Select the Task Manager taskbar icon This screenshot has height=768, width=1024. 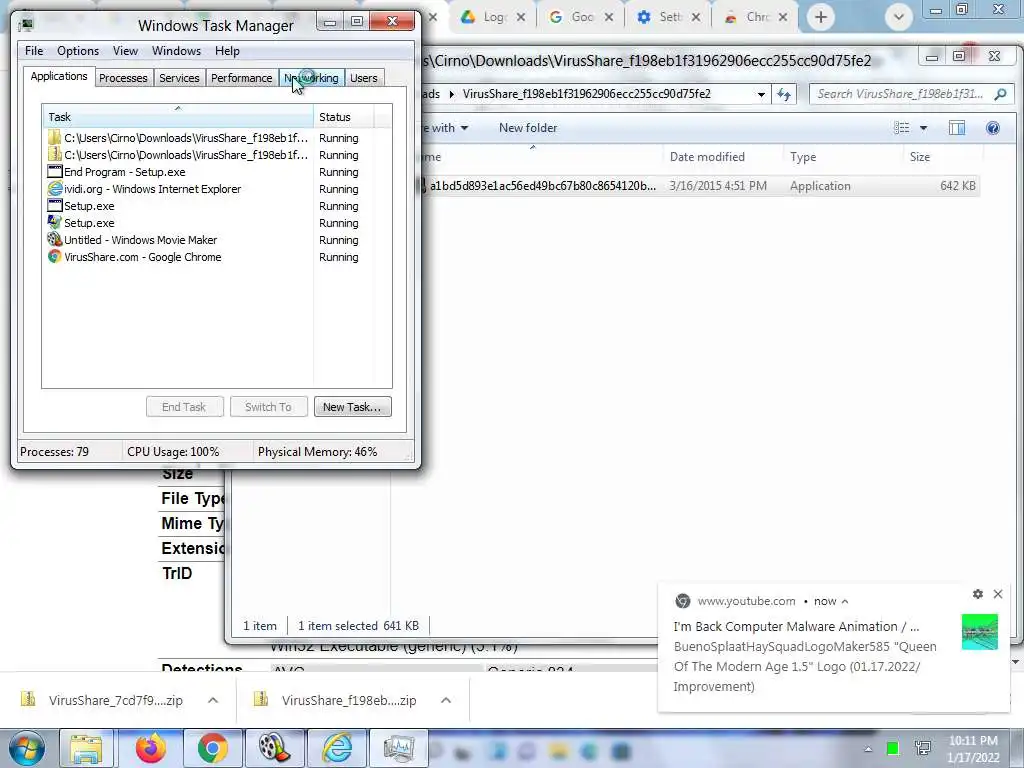398,748
